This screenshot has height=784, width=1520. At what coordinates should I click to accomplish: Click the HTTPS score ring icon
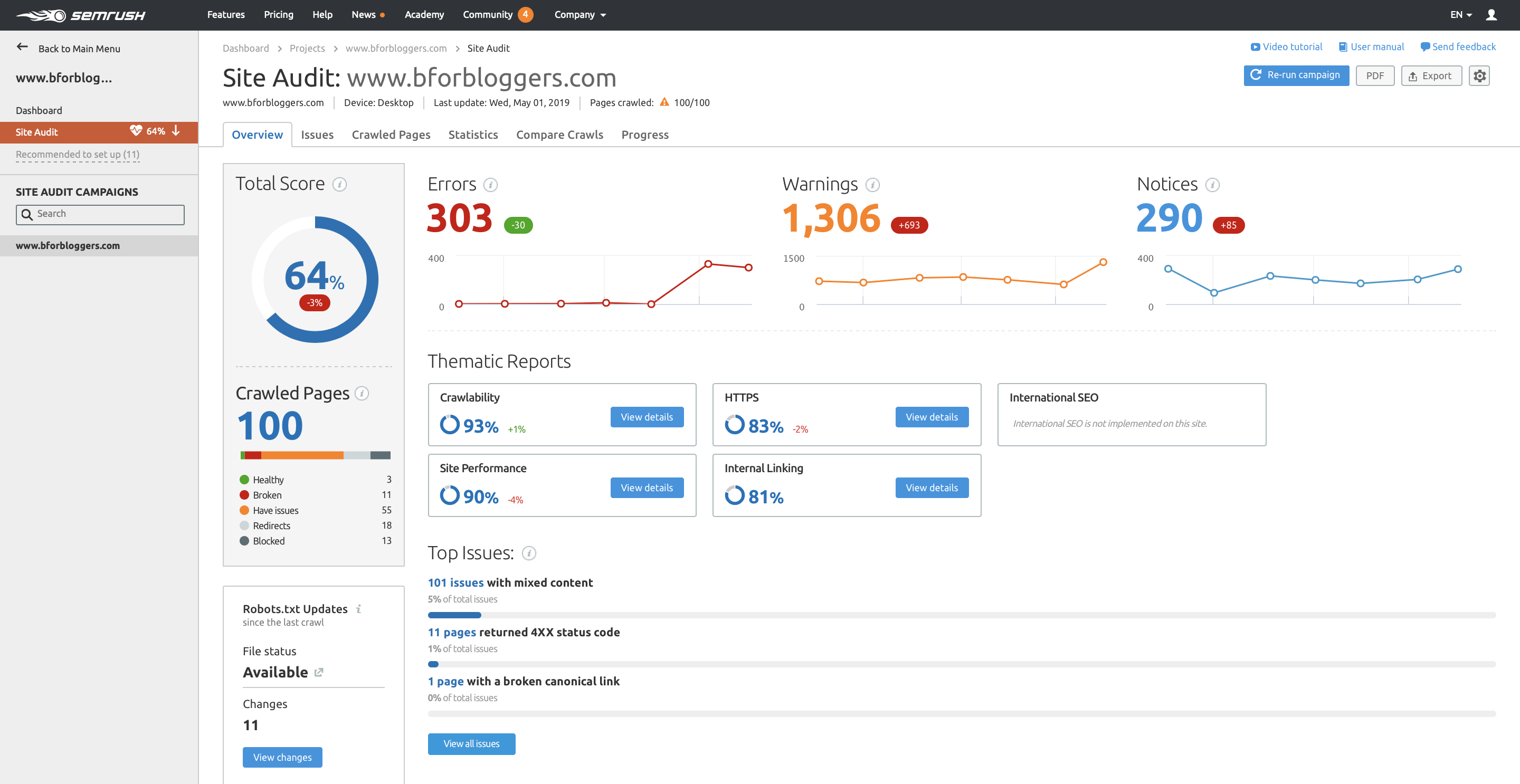click(x=735, y=425)
